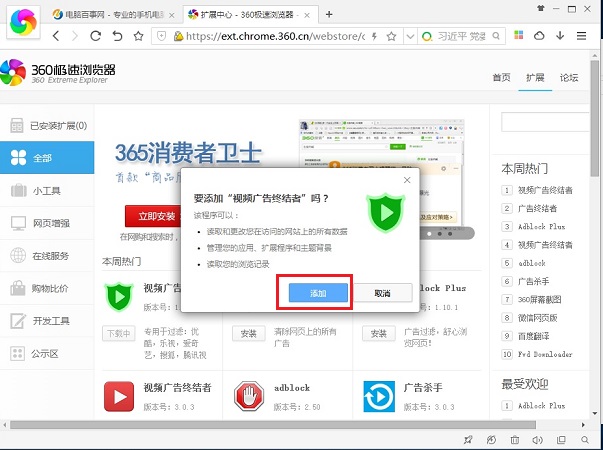Screen dimensions: 603x450
Task: Select 公示区 category in sidebar
Action: coord(47,353)
